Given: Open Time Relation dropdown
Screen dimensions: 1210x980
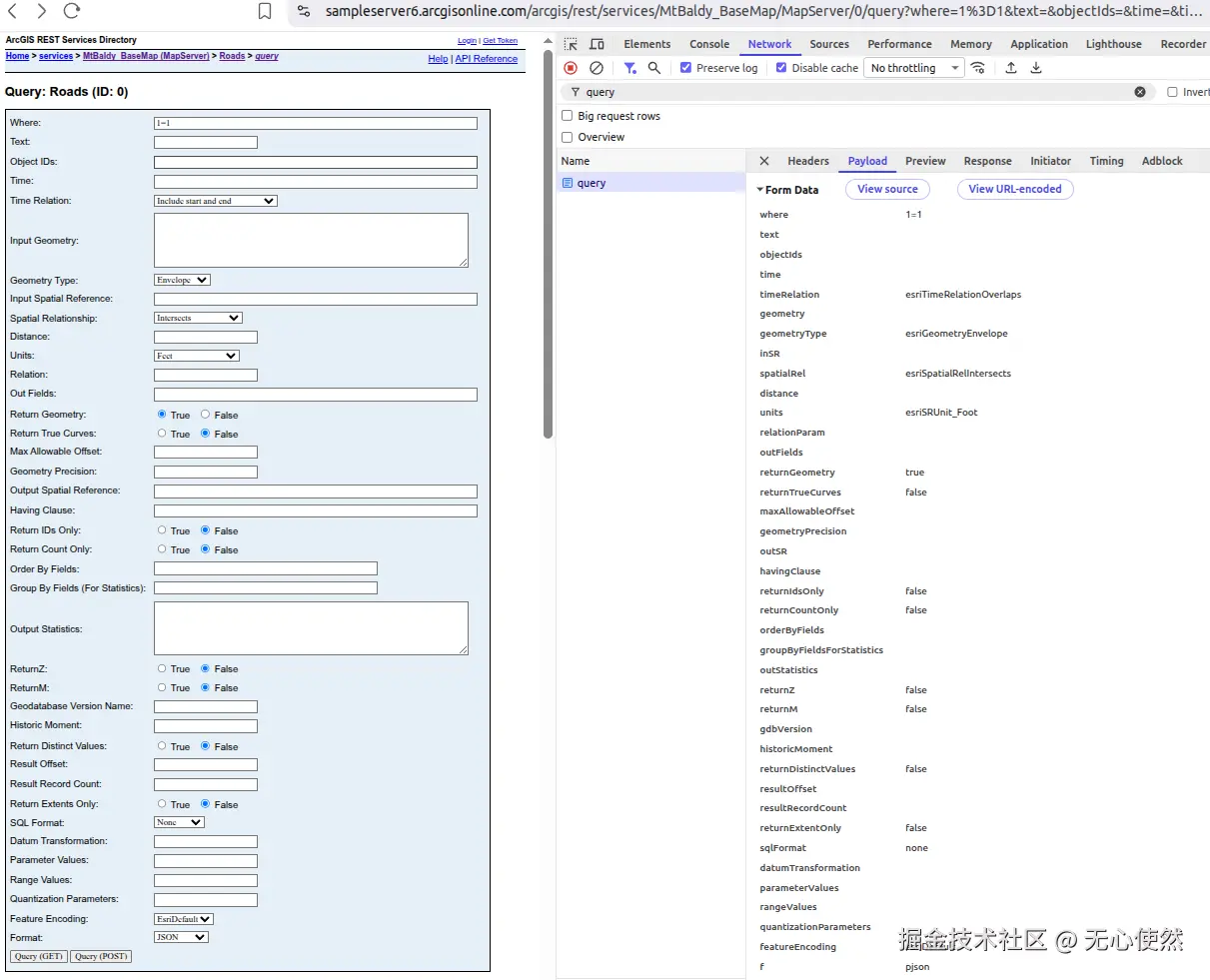Looking at the screenshot, I should (x=216, y=201).
